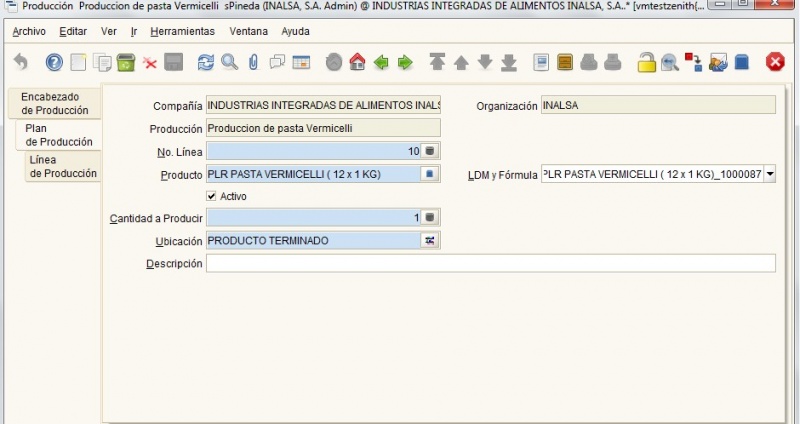Viewport: 800px width, 424px height.
Task: Refresh data with the blue arrows icon
Action: pos(206,62)
